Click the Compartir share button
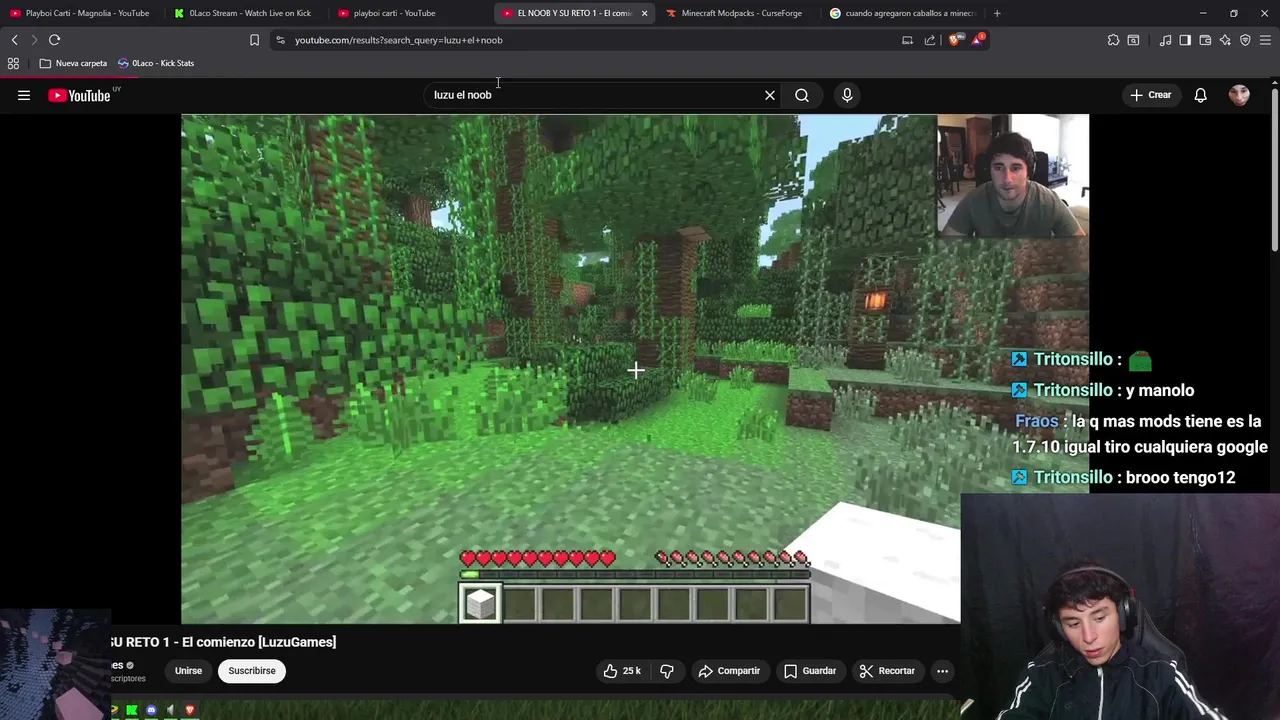This screenshot has height=720, width=1280. click(729, 671)
